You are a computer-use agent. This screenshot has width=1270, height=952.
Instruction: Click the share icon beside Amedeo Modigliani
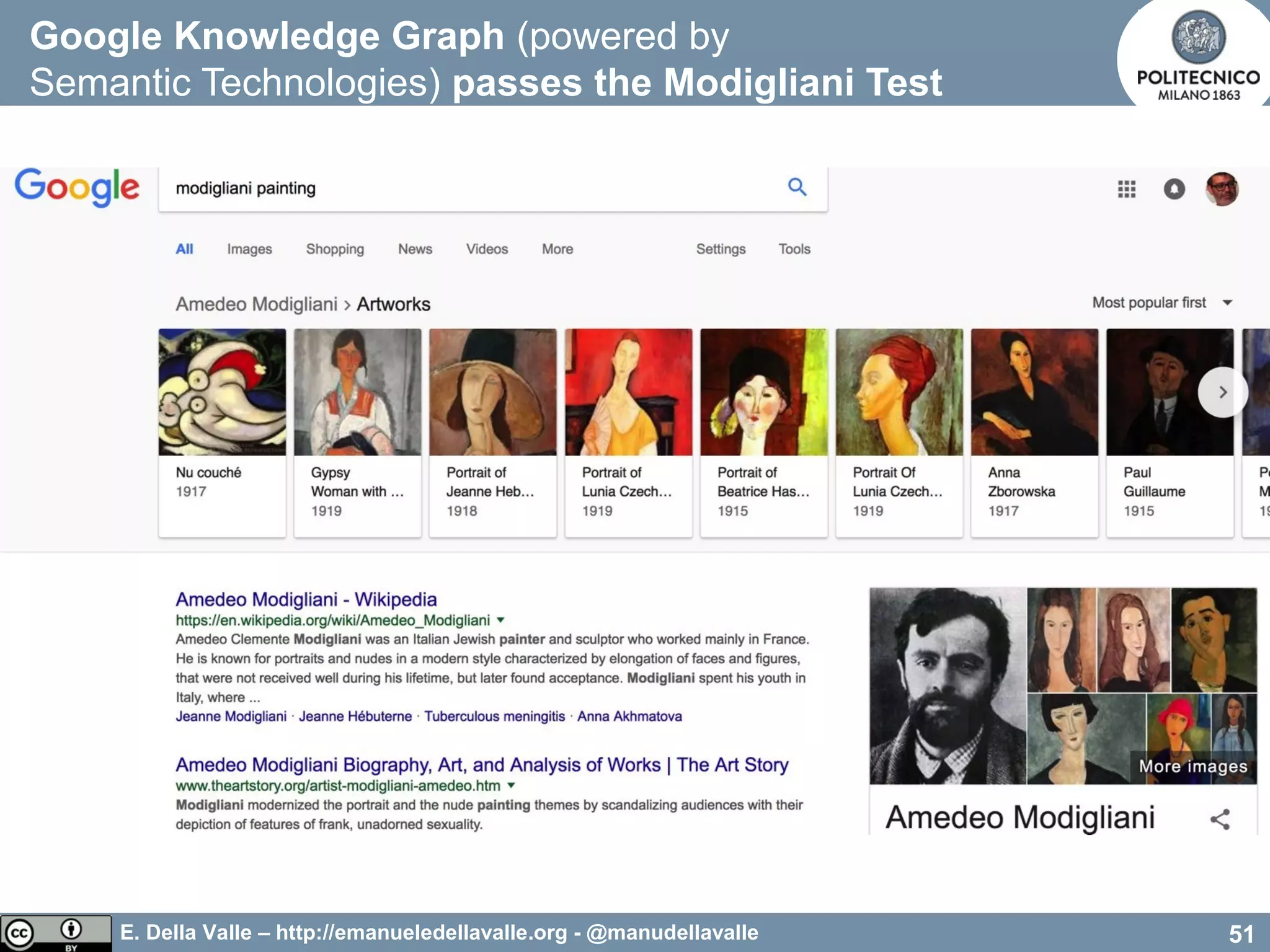[x=1220, y=819]
